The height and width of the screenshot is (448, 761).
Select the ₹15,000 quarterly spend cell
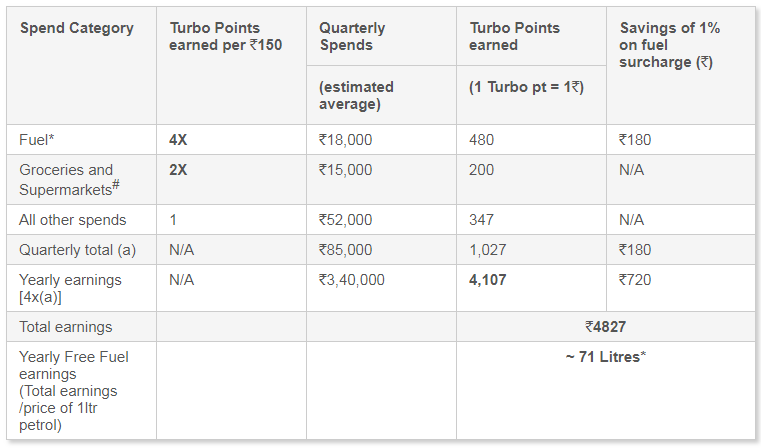tap(346, 170)
